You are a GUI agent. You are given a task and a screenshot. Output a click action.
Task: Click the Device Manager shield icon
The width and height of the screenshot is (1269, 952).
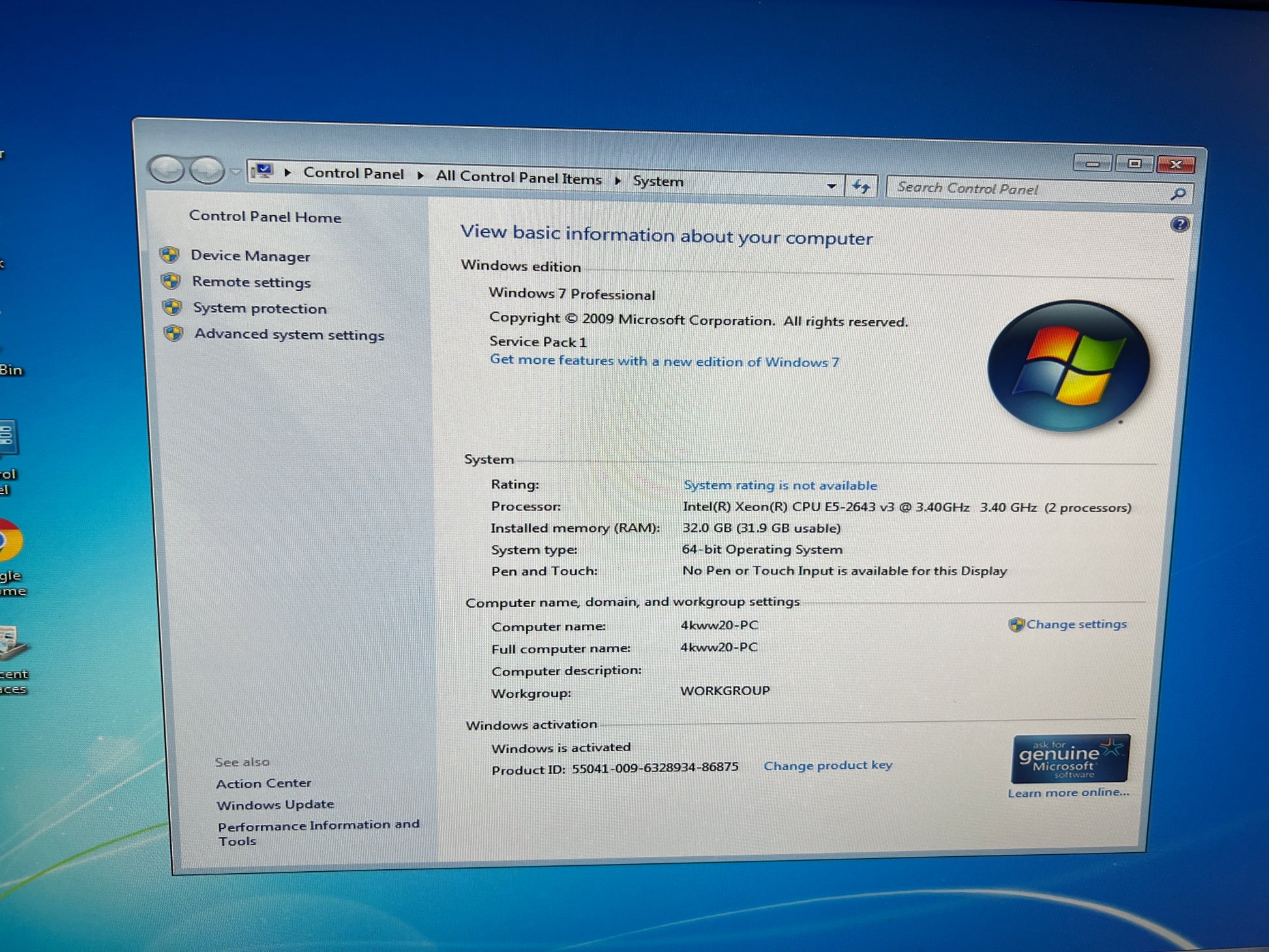pos(170,255)
